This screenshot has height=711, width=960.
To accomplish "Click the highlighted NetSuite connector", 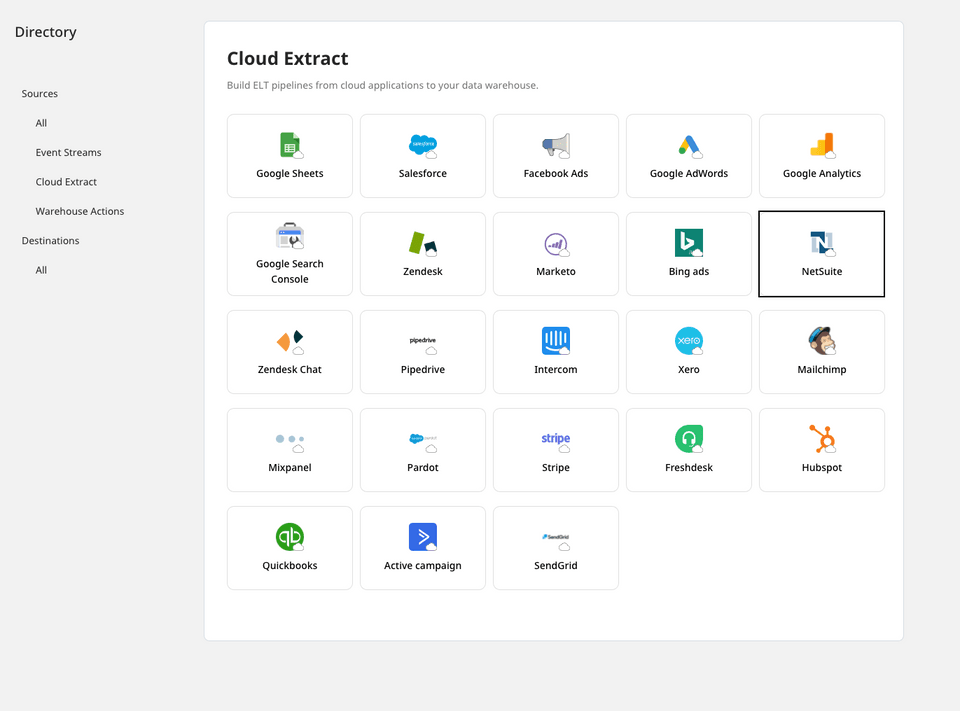I will pos(821,254).
